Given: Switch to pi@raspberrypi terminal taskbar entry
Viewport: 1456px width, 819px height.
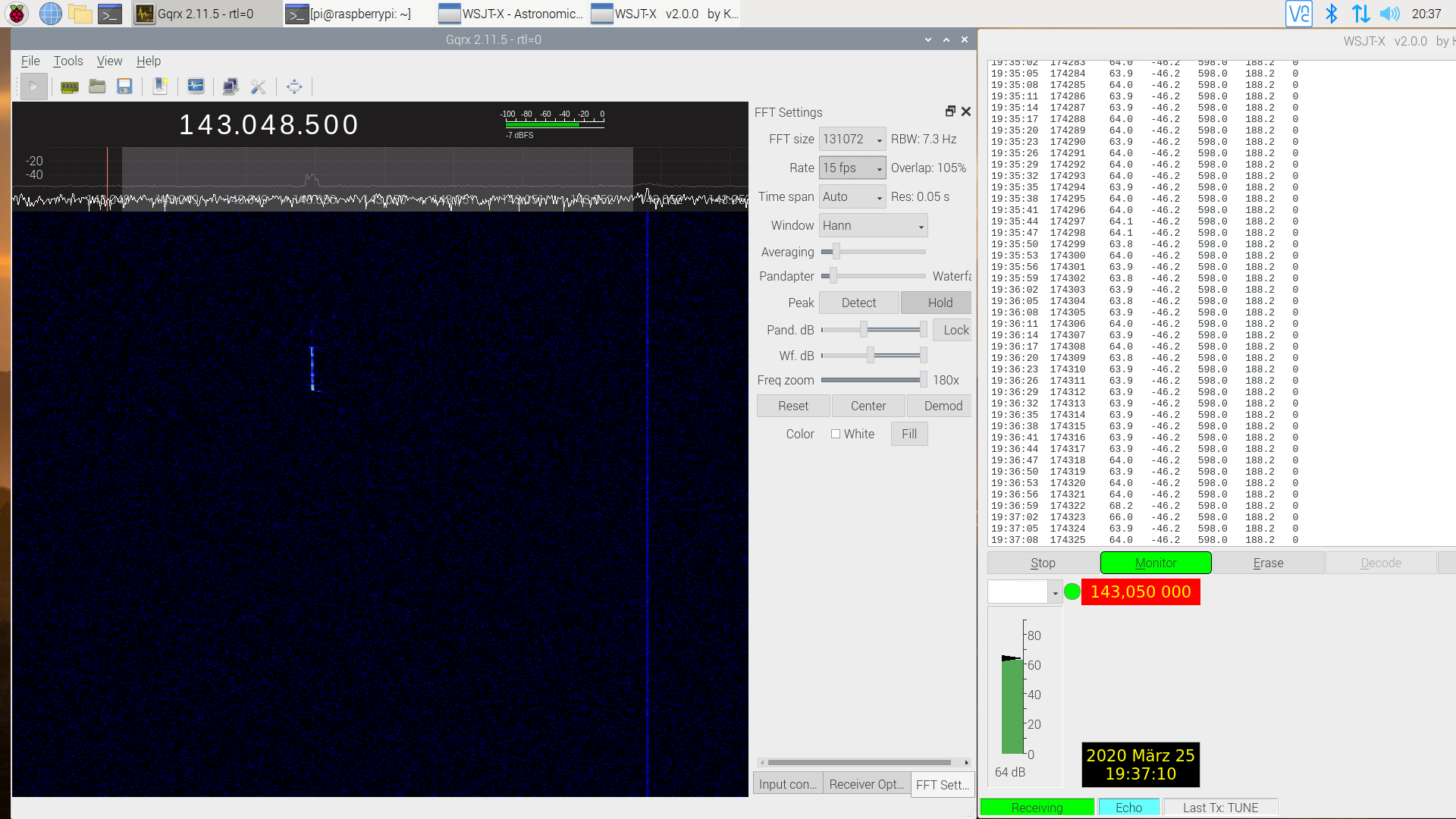Looking at the screenshot, I should (x=359, y=14).
